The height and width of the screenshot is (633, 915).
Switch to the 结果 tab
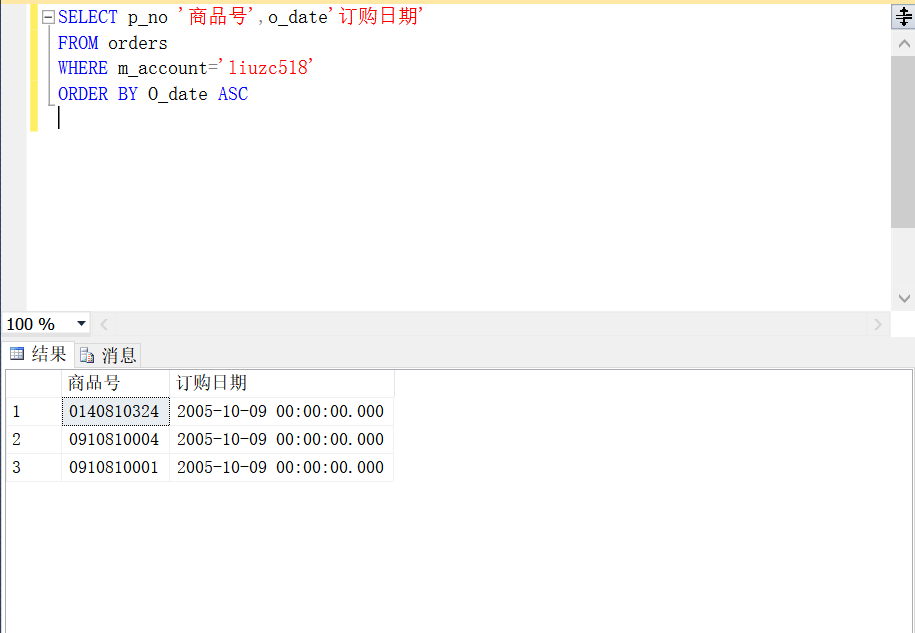coord(39,354)
